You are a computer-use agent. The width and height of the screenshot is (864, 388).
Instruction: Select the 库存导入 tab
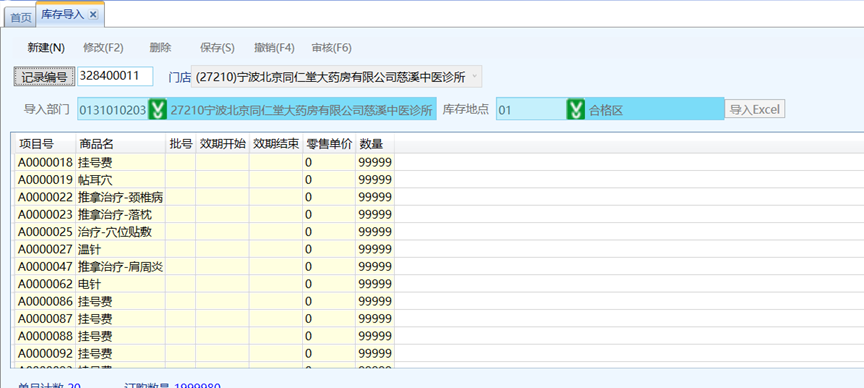(62, 15)
